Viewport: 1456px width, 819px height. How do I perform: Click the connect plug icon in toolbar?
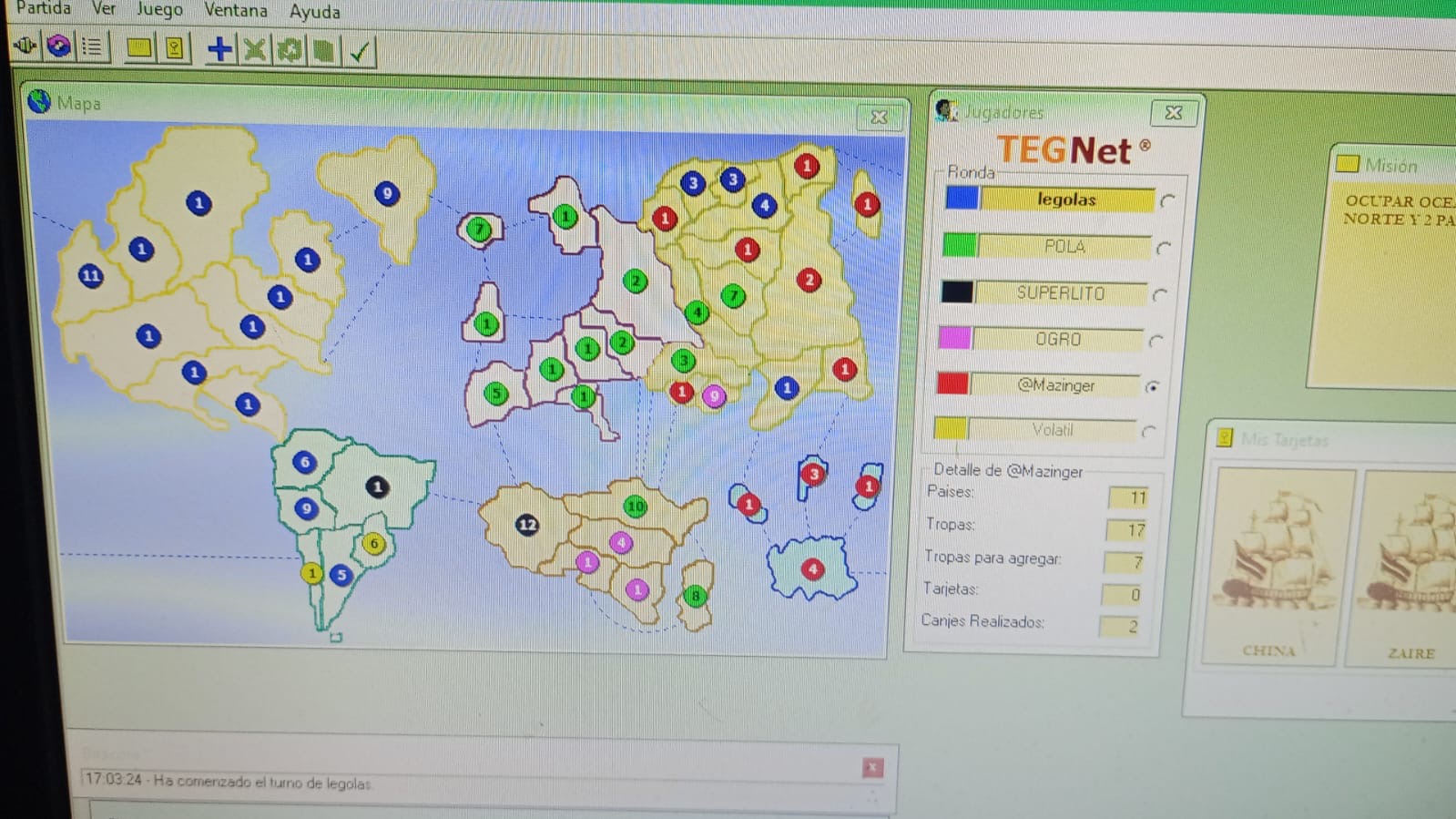pyautogui.click(x=25, y=46)
